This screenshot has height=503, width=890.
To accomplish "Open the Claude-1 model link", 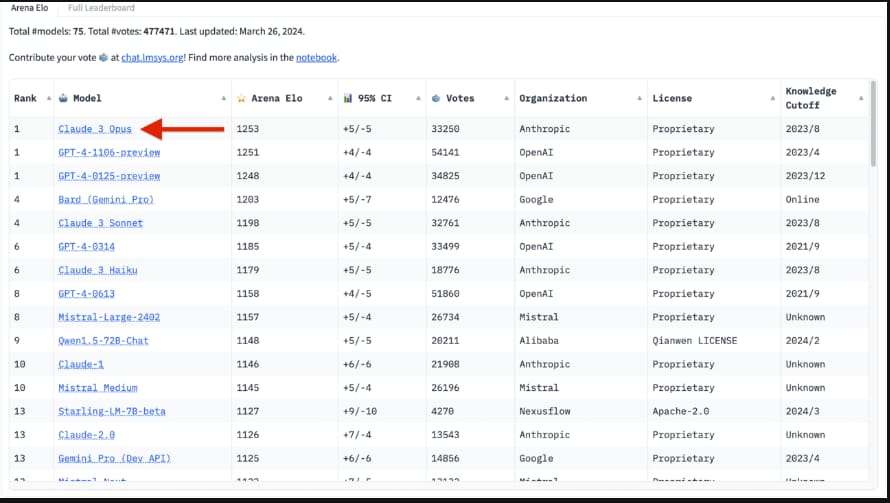I will tap(81, 364).
